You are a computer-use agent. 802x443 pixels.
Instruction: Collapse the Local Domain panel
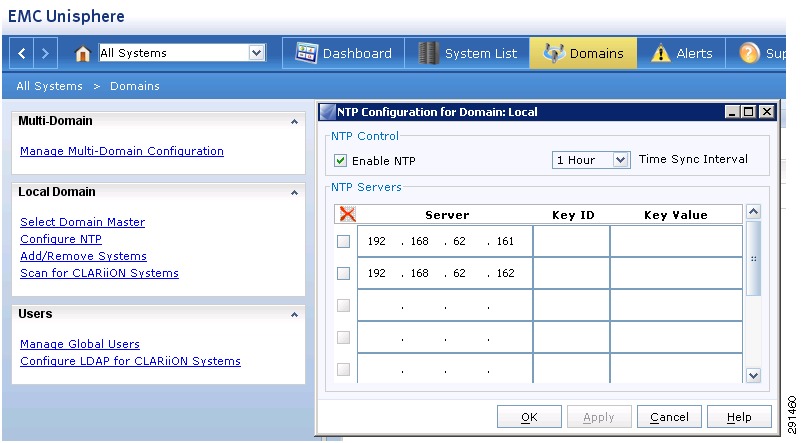294,192
